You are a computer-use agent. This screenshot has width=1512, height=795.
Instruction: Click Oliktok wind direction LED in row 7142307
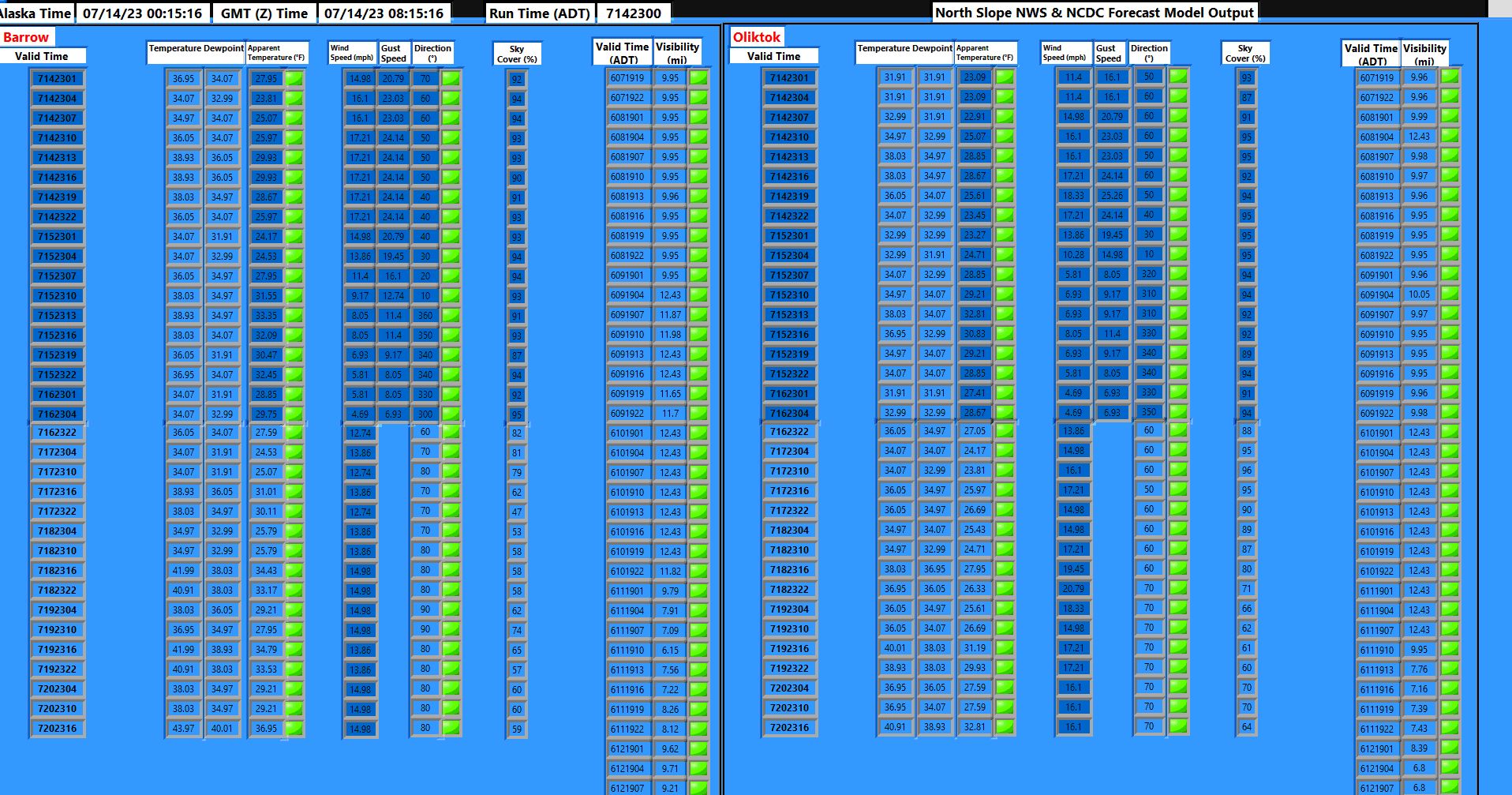pos(1178,115)
